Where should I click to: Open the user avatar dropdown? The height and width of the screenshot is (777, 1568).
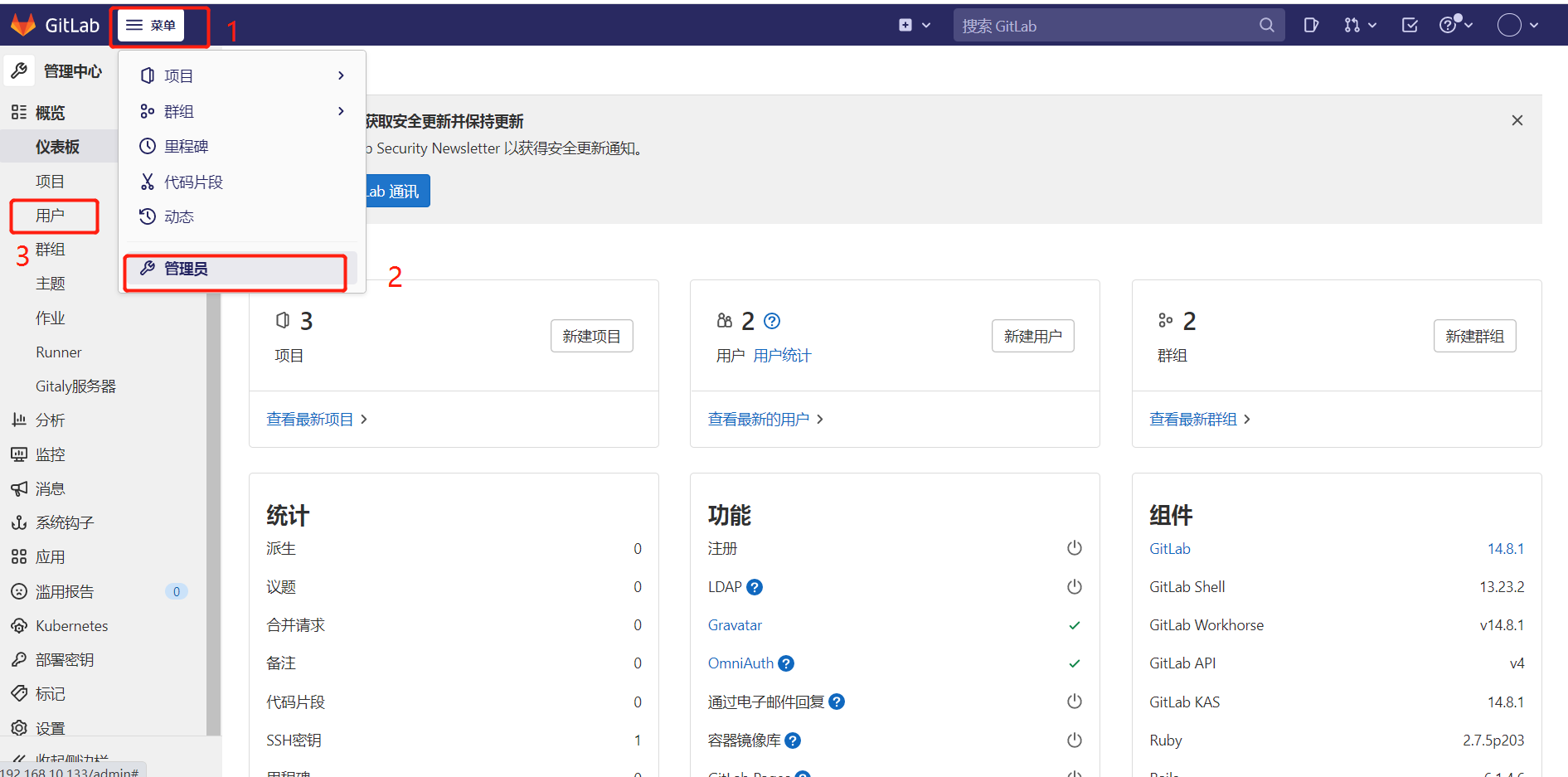tap(1517, 26)
